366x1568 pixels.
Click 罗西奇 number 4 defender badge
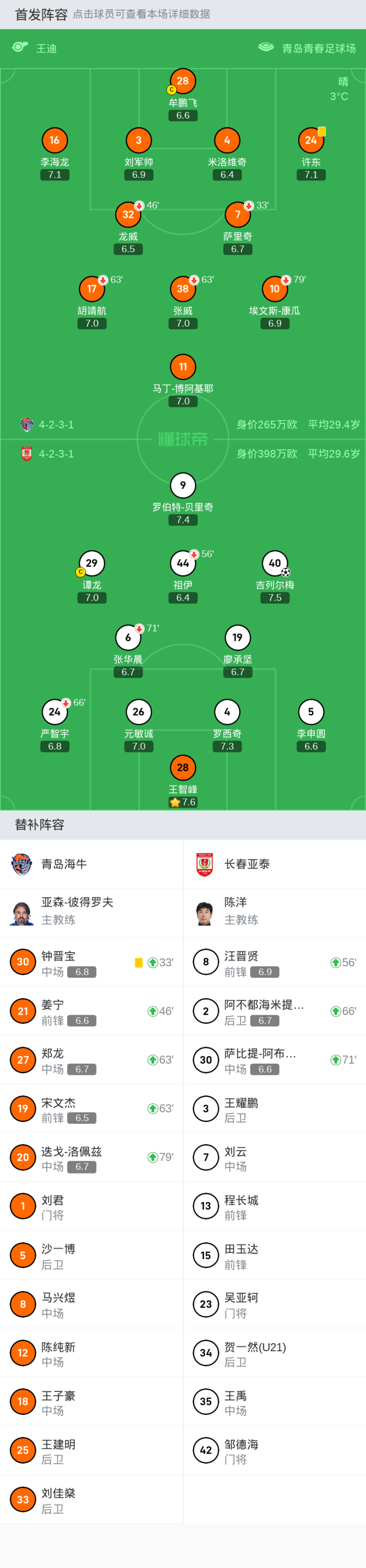[x=227, y=711]
